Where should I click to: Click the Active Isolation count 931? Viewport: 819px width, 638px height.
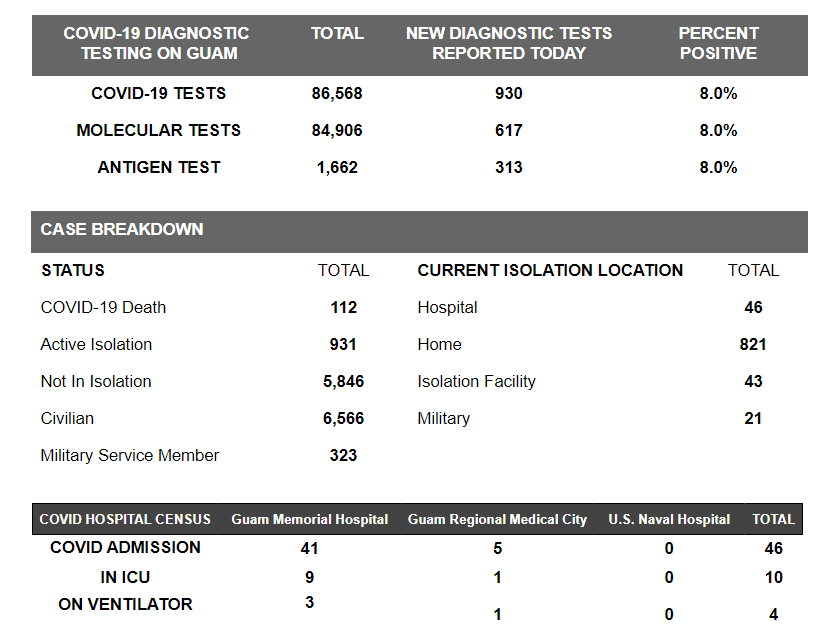point(343,344)
